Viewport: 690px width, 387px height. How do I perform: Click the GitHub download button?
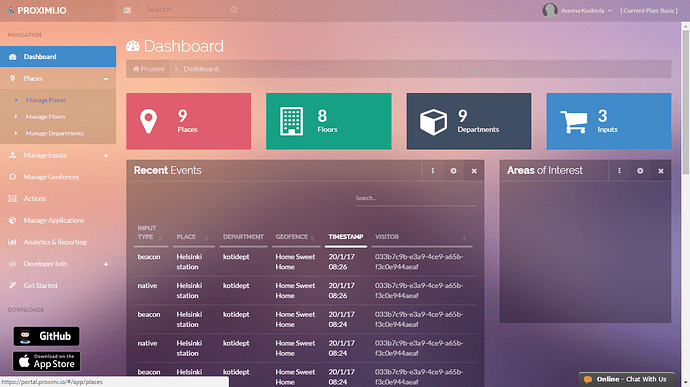(46, 336)
